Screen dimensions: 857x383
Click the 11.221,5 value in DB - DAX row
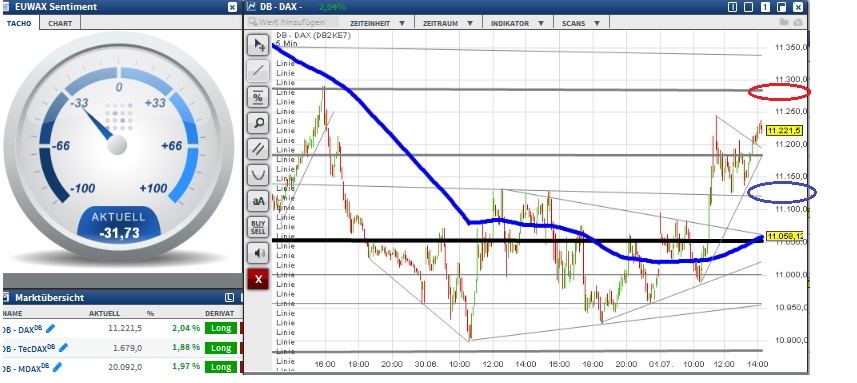pos(125,328)
